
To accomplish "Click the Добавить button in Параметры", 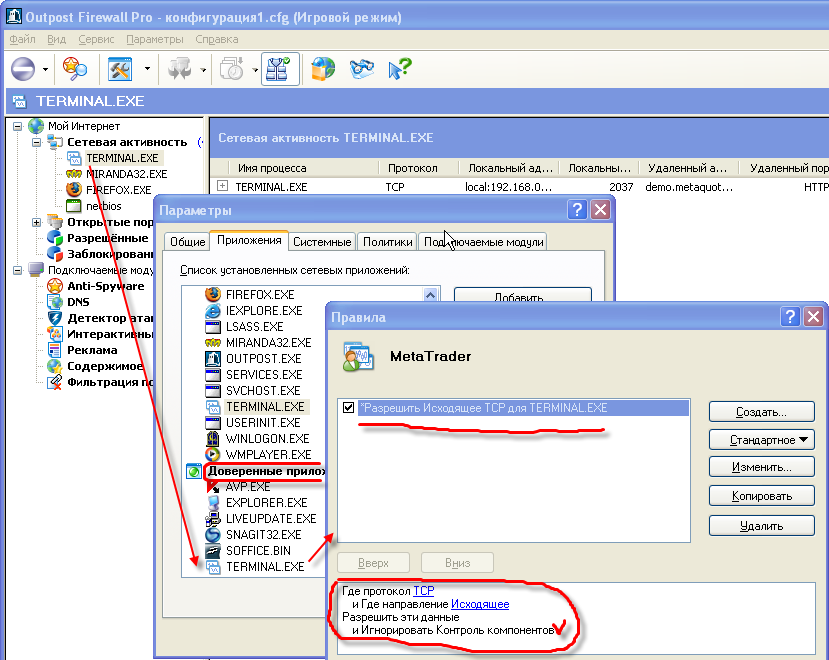I will click(522, 295).
